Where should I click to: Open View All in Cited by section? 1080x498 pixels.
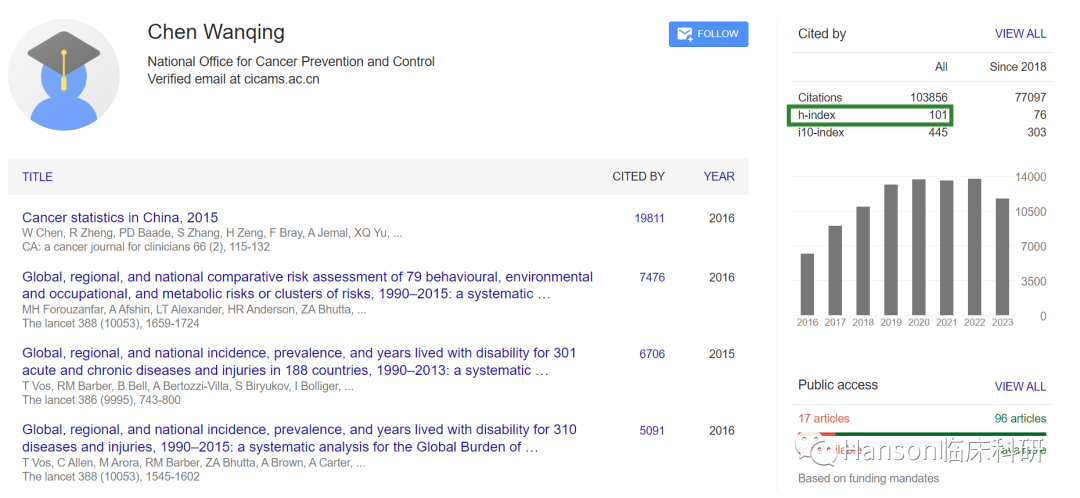click(1020, 34)
